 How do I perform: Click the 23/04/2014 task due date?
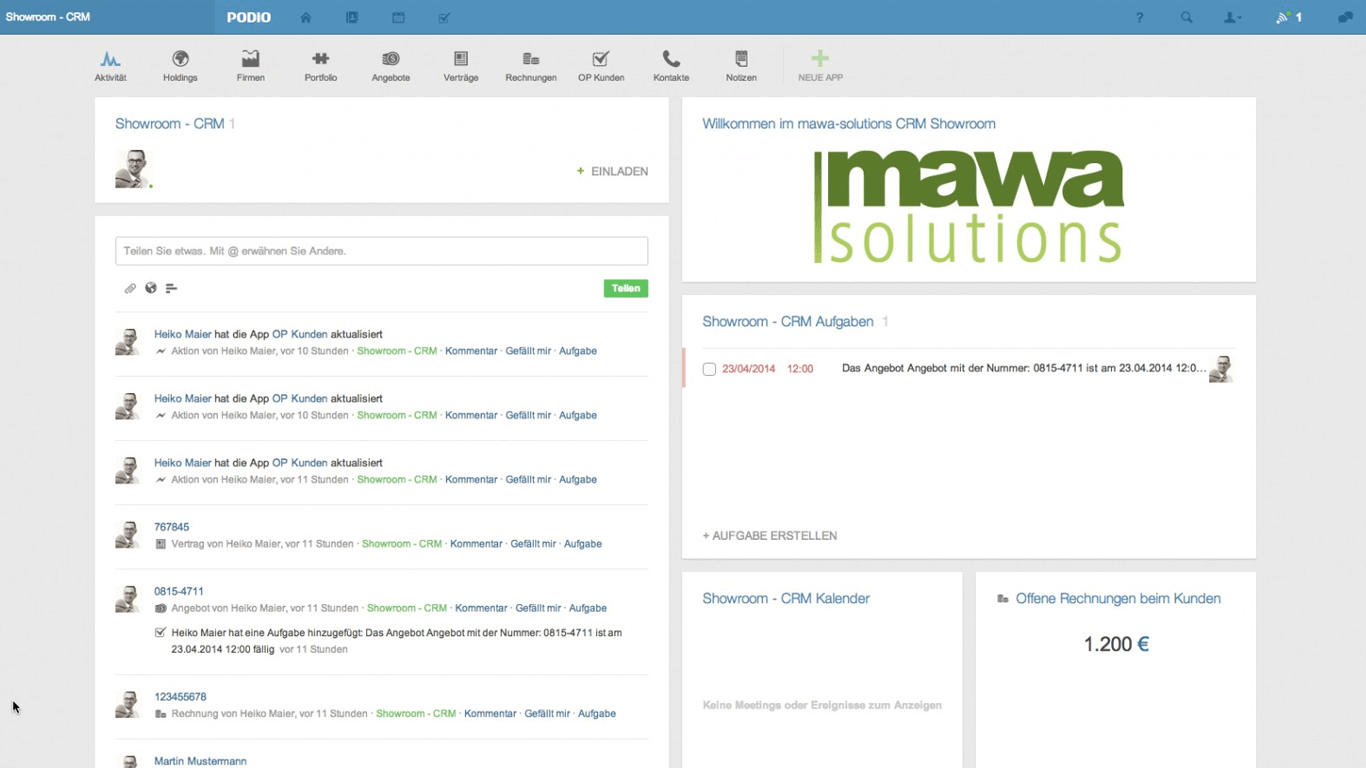(x=749, y=369)
